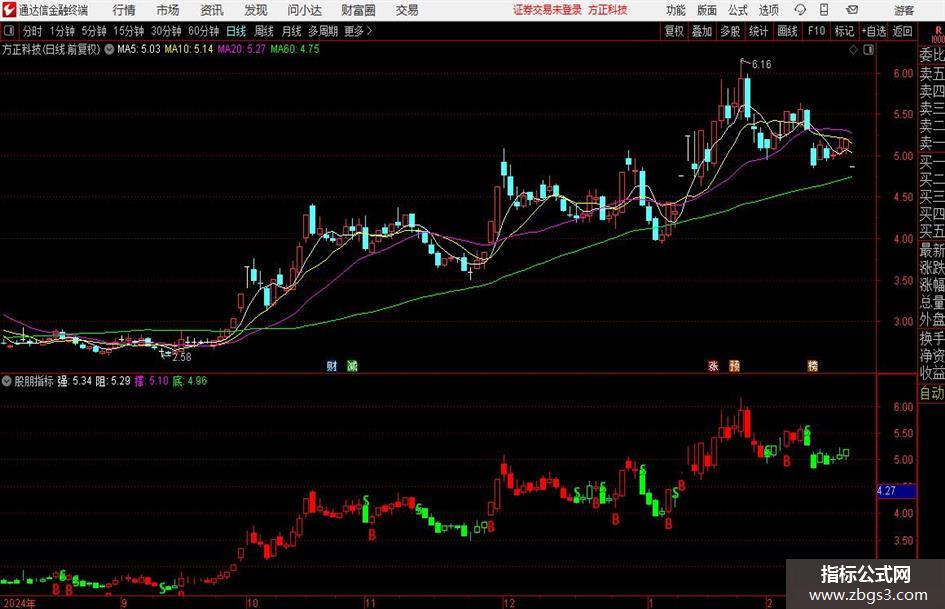Click the 通达信 red logo icon

pyautogui.click(x=9, y=10)
